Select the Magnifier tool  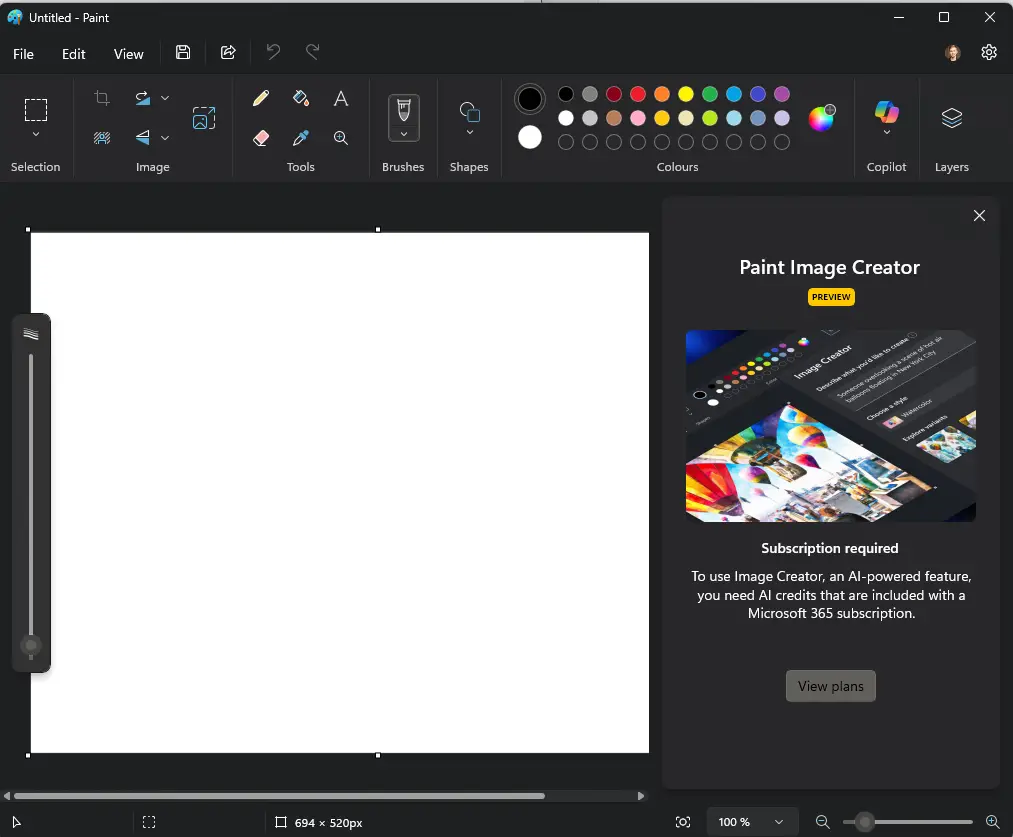(341, 138)
